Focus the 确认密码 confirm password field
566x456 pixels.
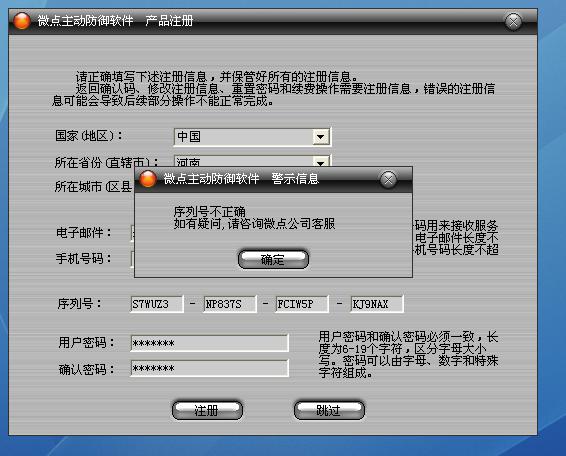209,368
